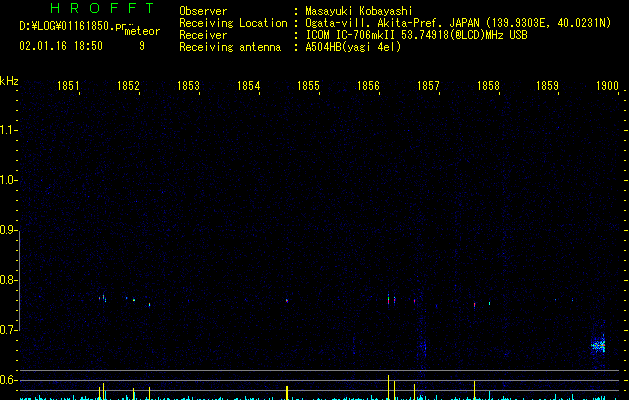The height and width of the screenshot is (400, 629).
Task: Click the 1900 time marker
Action: click(607, 86)
